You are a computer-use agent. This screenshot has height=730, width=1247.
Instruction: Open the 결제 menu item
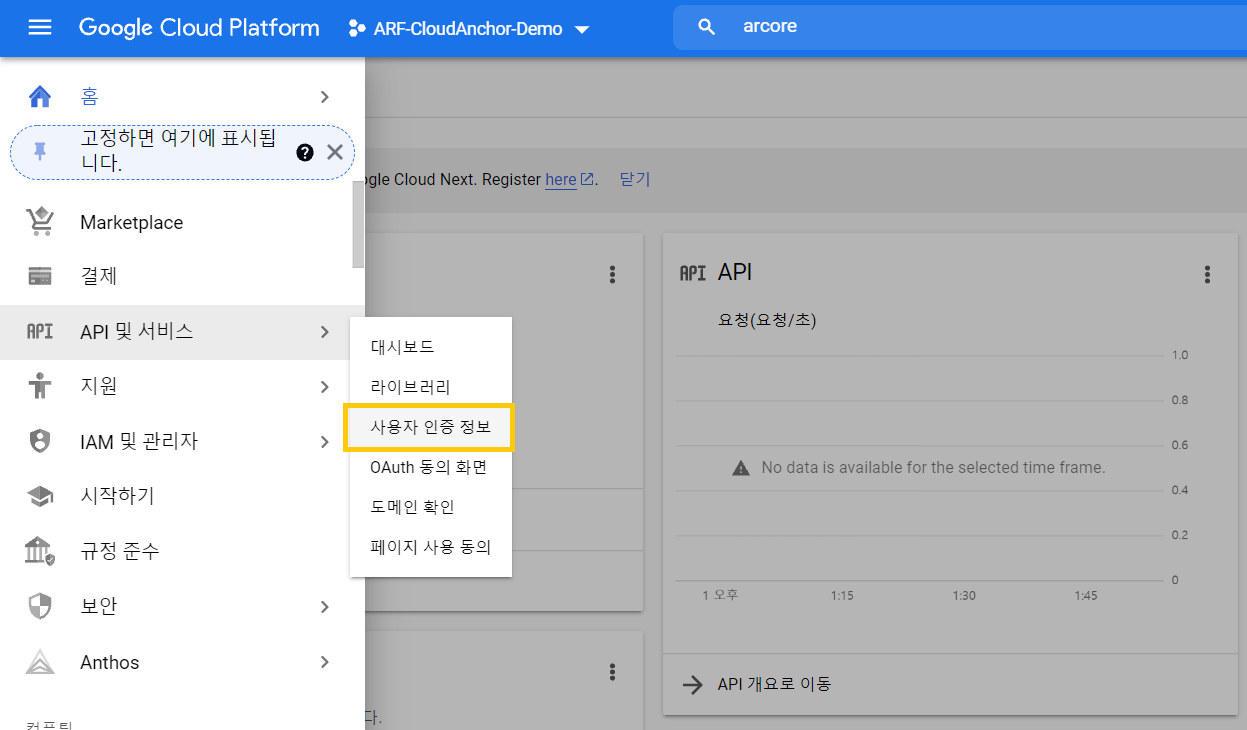pos(176,277)
